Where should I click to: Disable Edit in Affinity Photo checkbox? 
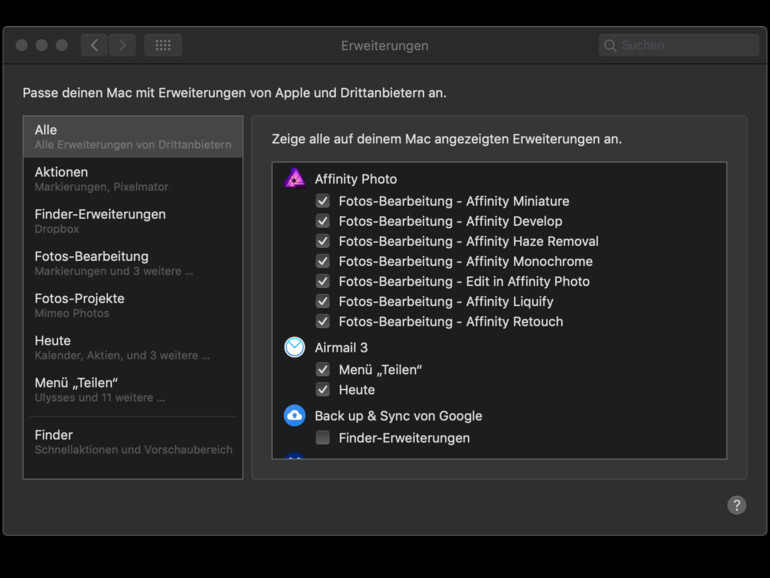pos(323,281)
